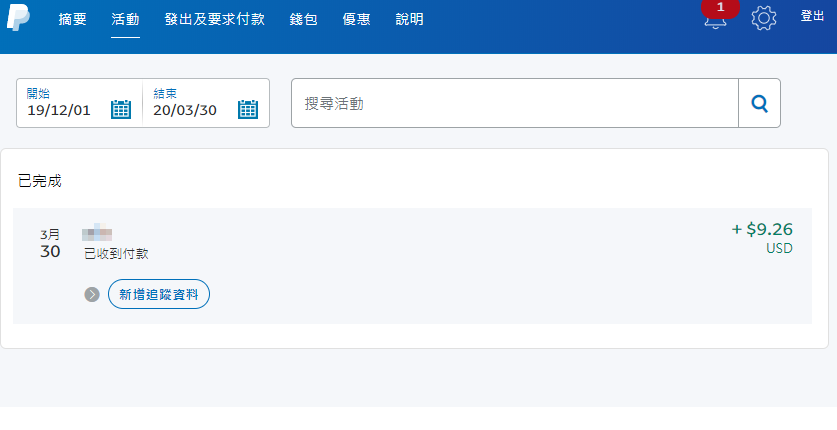Open the 摘要 menu tab
Viewport: 837px width, 430px height.
(73, 19)
